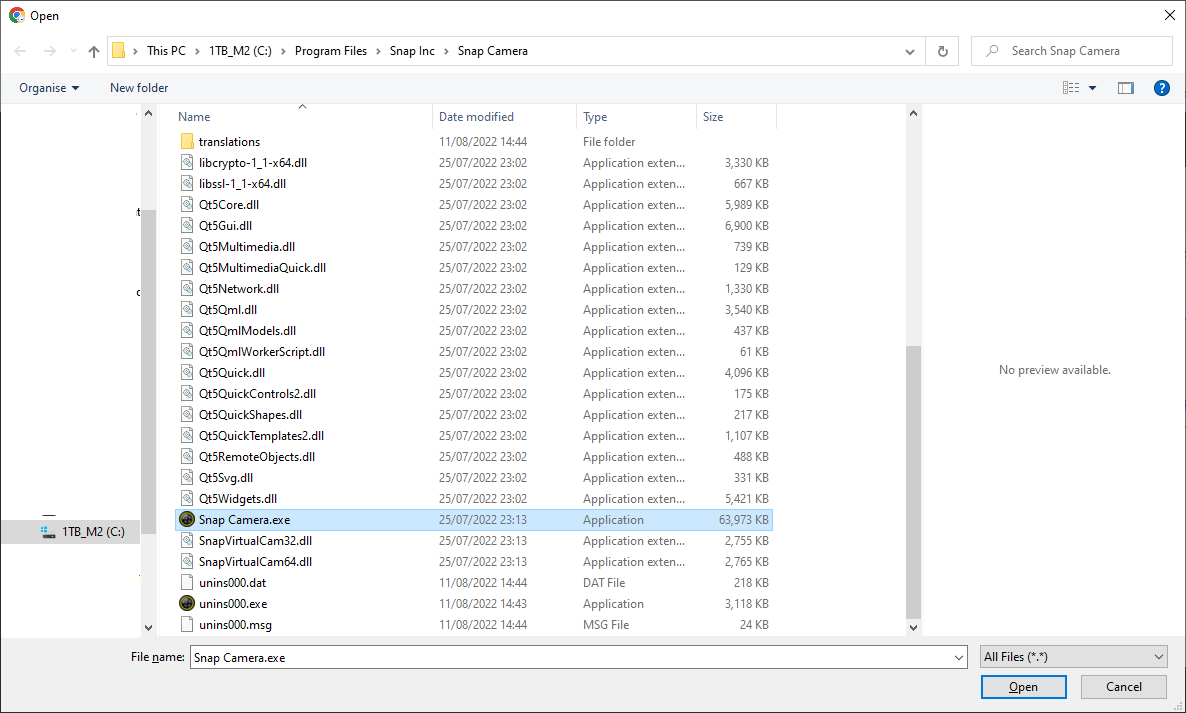The width and height of the screenshot is (1186, 713).
Task: Select the Qt5Network.dll file name
Action: 239,288
